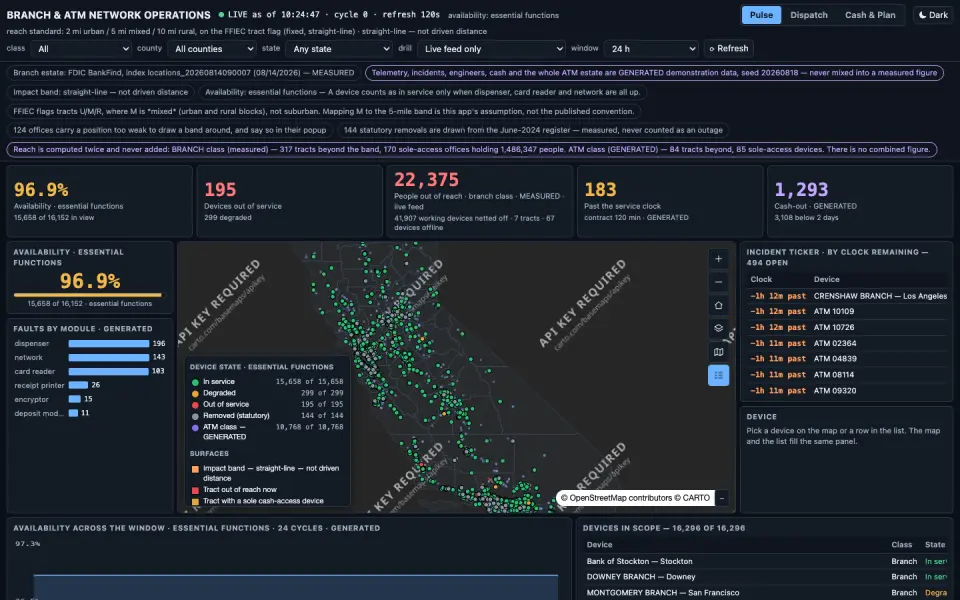Switch to the Pulse tab
Viewport: 960px width, 600px height.
pos(761,15)
